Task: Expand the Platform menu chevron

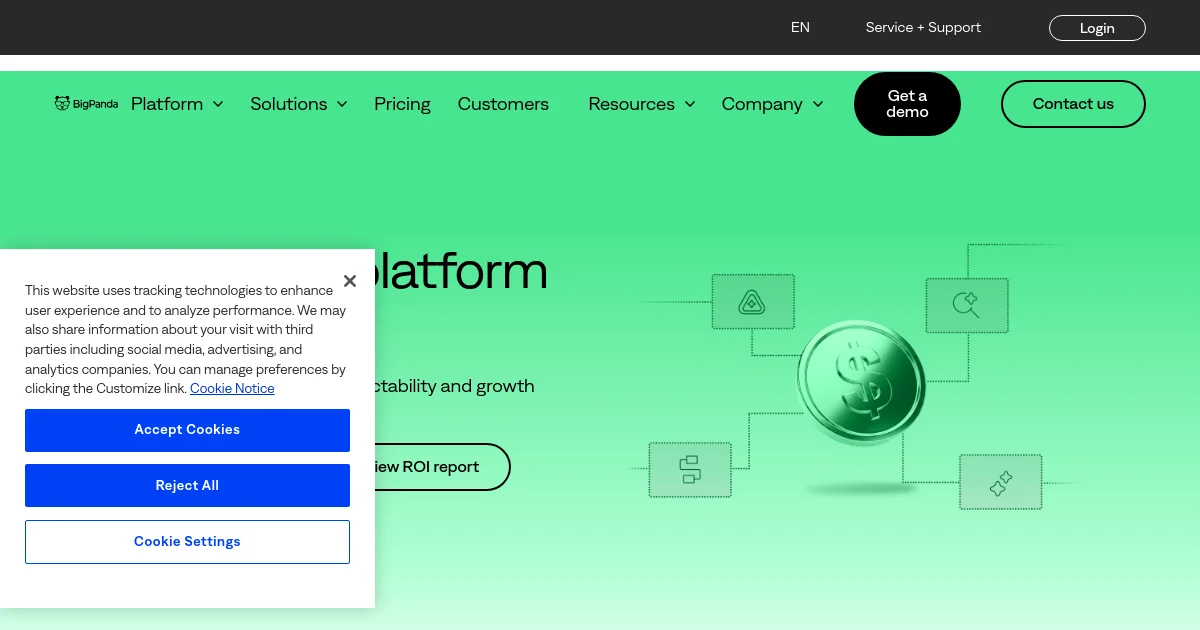Action: [218, 104]
